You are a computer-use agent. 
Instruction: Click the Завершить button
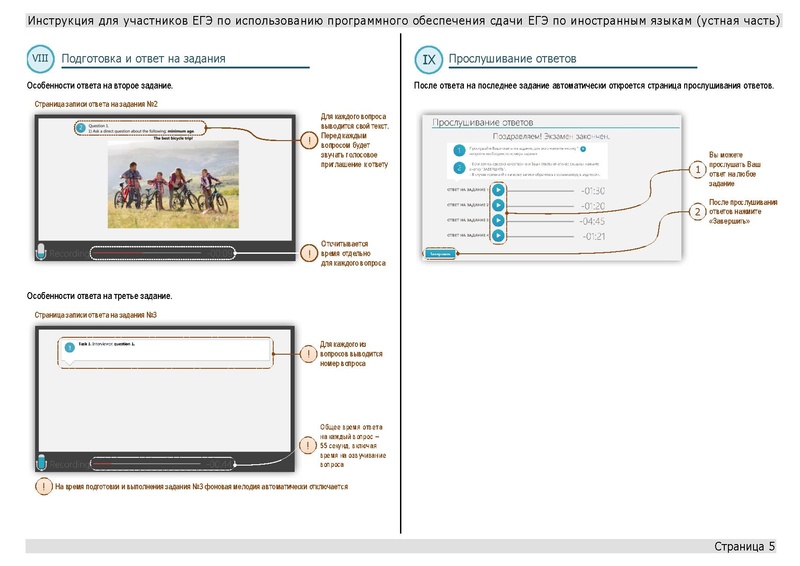[438, 254]
